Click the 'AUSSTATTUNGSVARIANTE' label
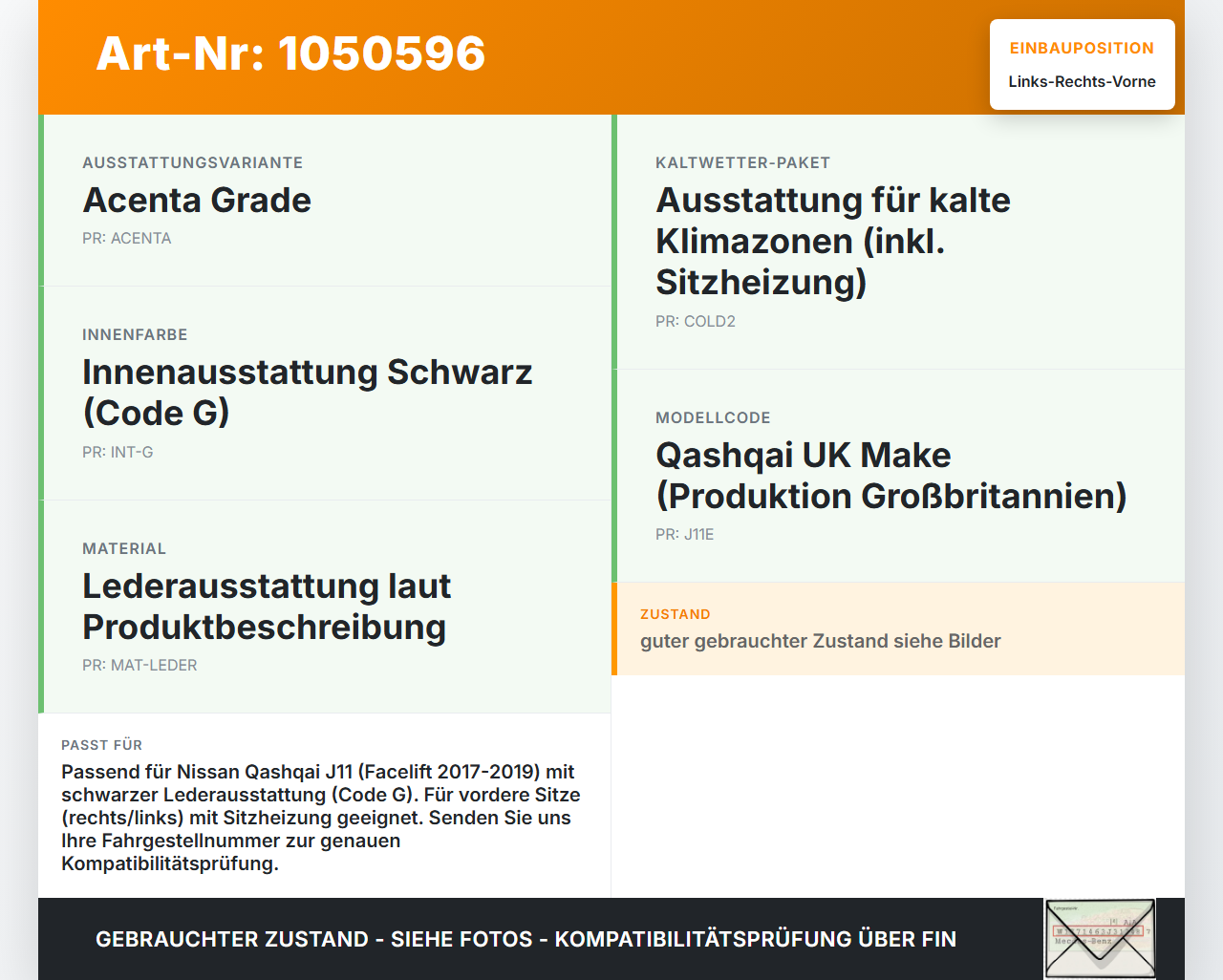 (x=193, y=163)
